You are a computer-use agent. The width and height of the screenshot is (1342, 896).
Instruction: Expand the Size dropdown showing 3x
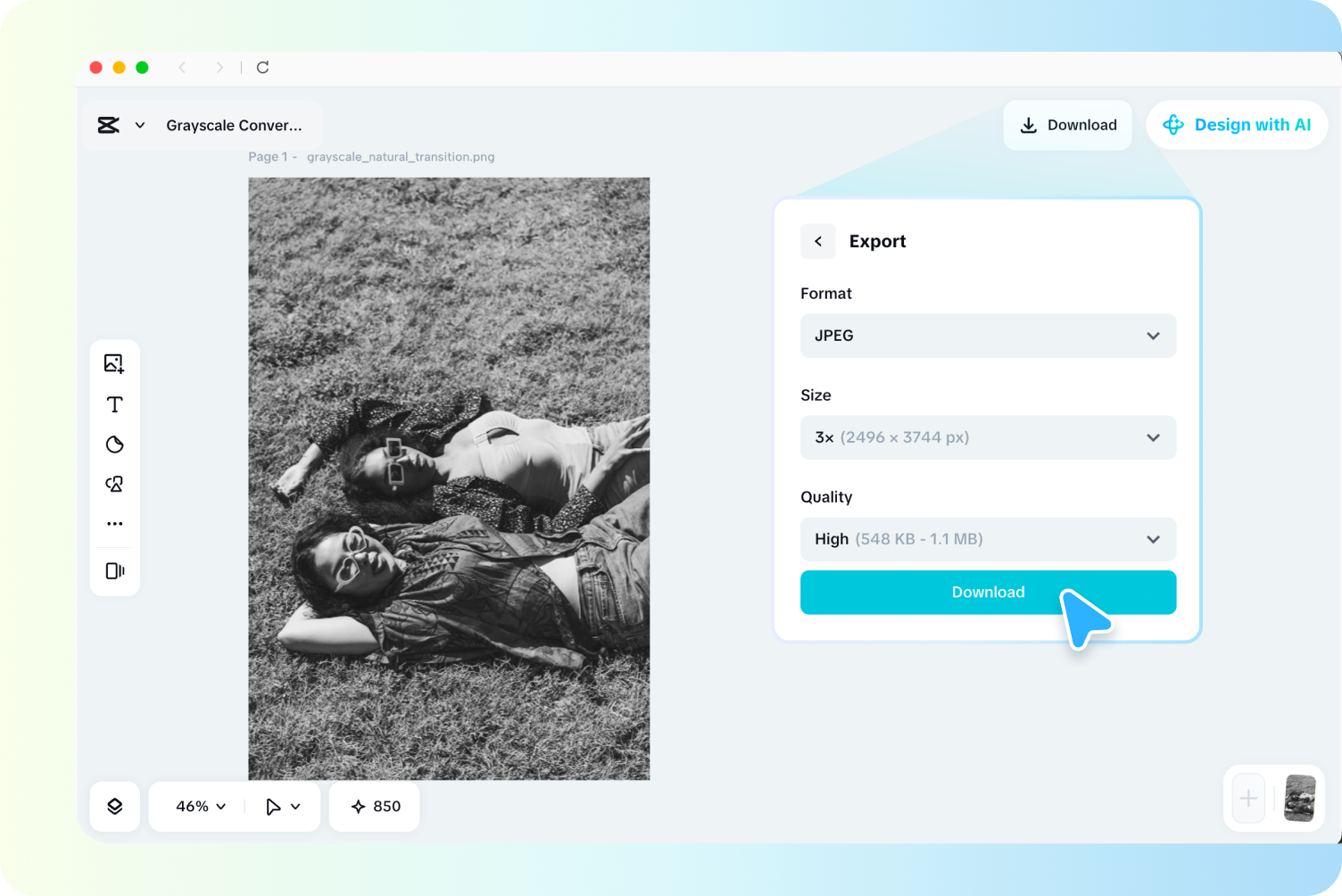click(x=988, y=437)
